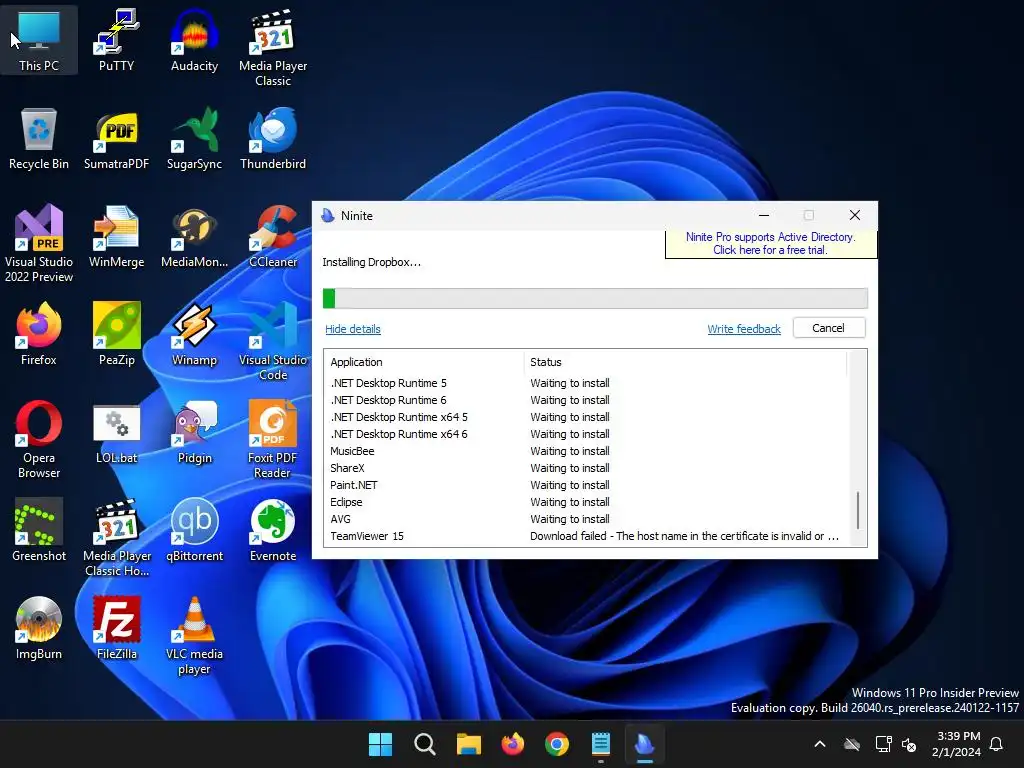Click the Ninite Pro free trial banner
1024x768 pixels.
(x=771, y=244)
